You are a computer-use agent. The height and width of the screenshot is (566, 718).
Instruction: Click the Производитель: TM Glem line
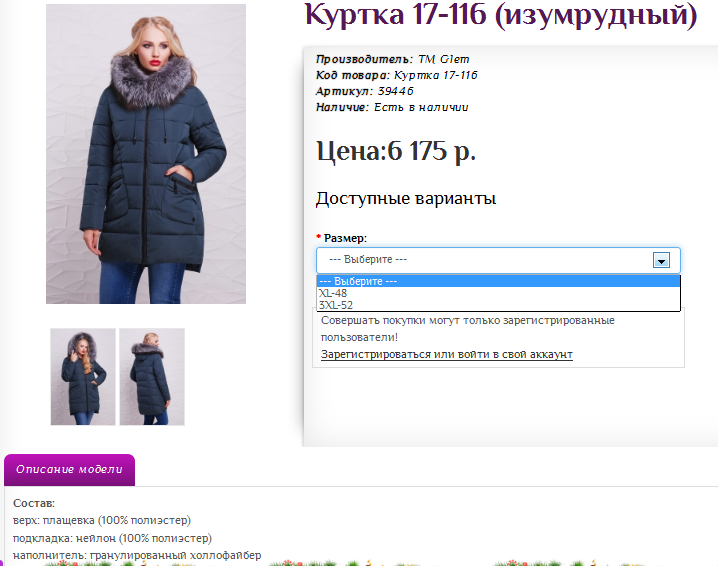click(392, 59)
